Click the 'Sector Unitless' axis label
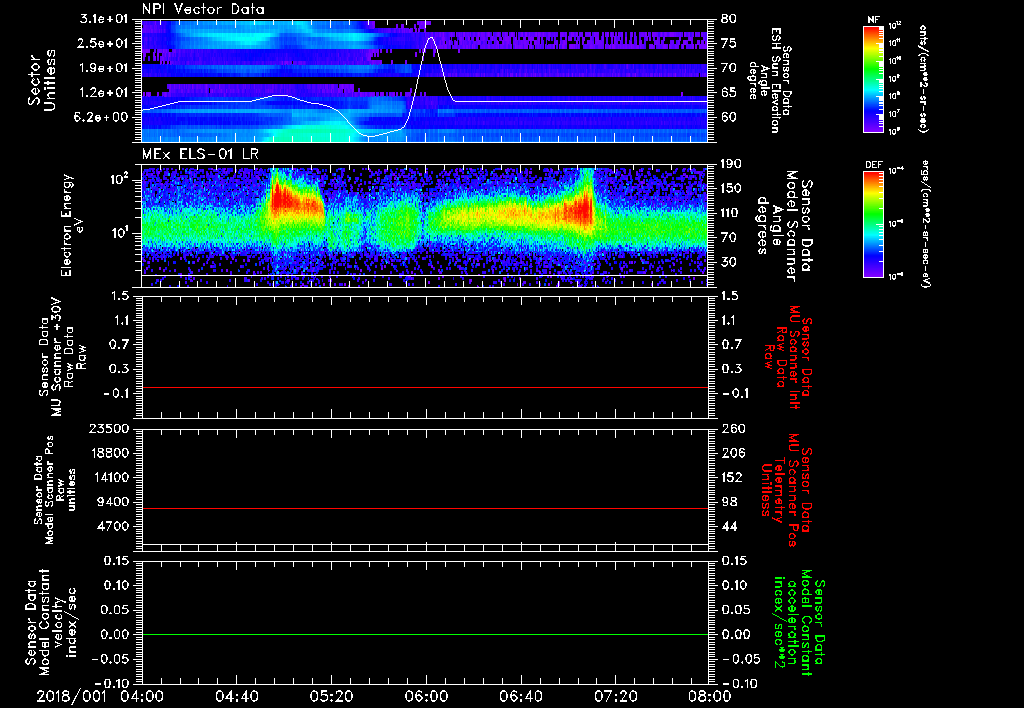The height and width of the screenshot is (708, 1024). [42, 80]
